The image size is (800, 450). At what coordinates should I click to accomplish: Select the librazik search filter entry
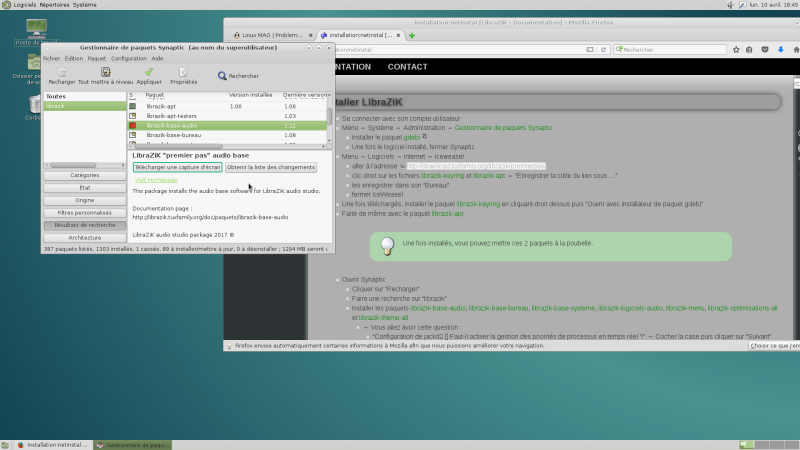(85, 106)
